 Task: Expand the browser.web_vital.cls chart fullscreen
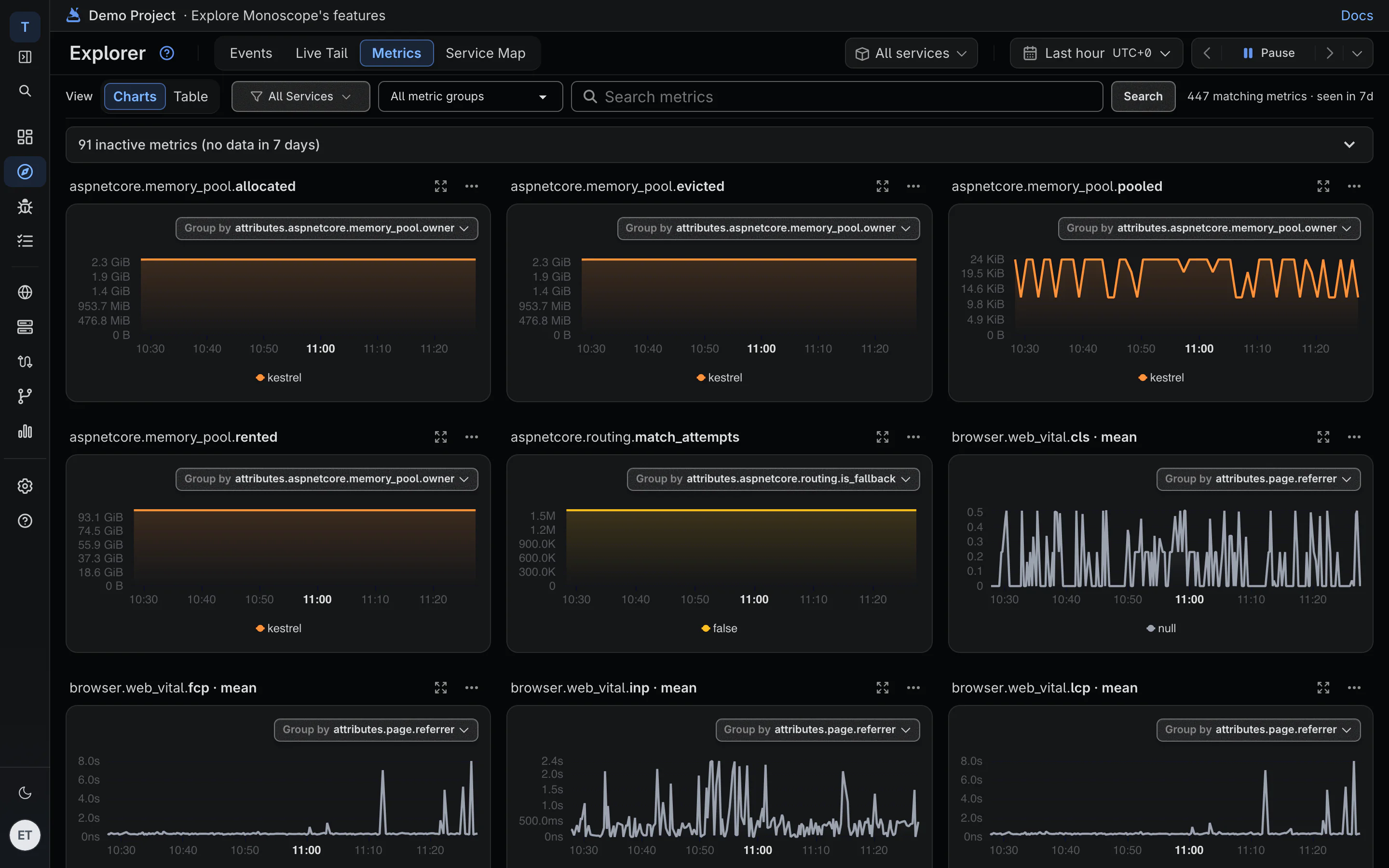[1323, 437]
